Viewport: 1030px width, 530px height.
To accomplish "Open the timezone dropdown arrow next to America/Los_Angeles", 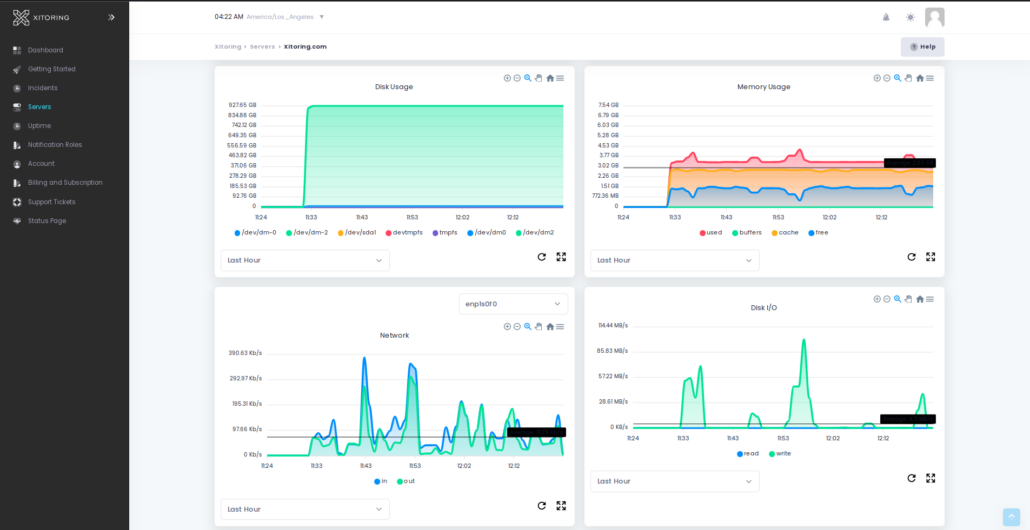I will coord(321,17).
